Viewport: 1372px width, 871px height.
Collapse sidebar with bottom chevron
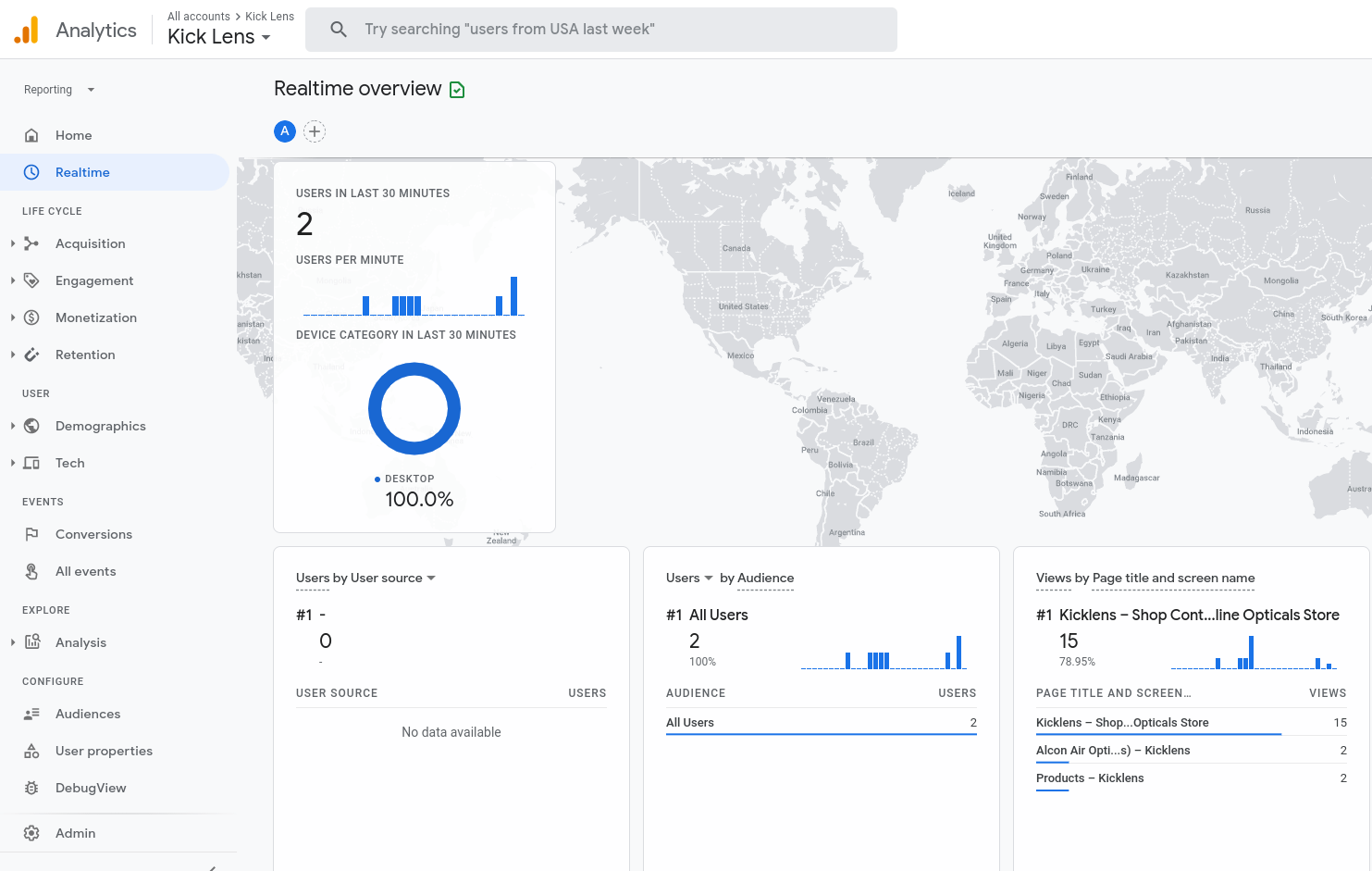click(x=212, y=867)
